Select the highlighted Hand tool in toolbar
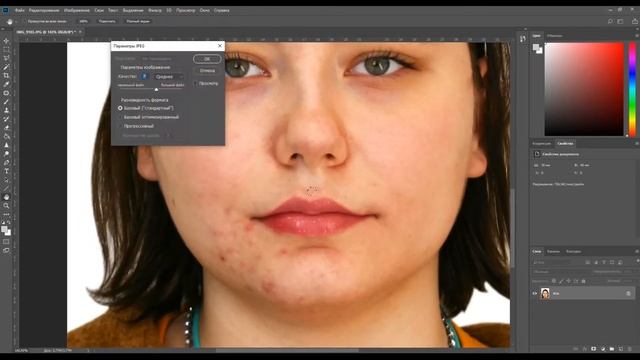The height and width of the screenshot is (360, 640). 6,197
